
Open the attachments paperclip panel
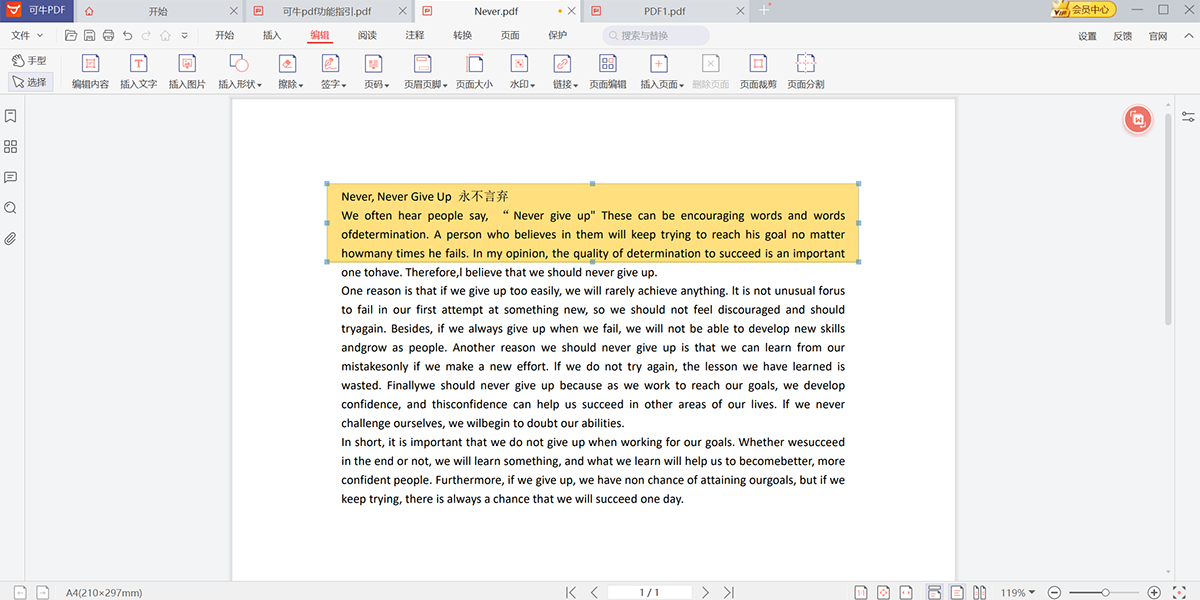pyautogui.click(x=11, y=239)
